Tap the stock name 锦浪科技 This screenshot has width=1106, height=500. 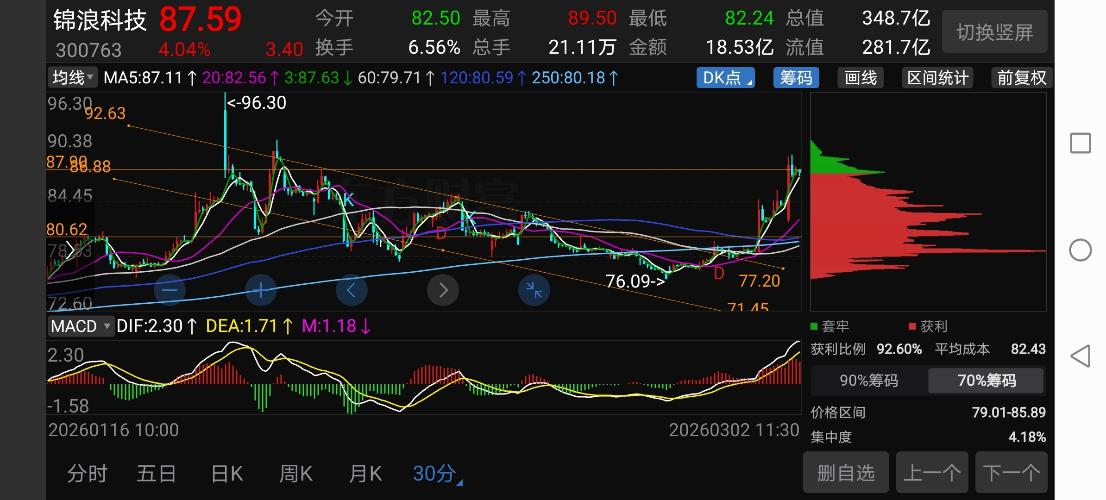[99, 19]
